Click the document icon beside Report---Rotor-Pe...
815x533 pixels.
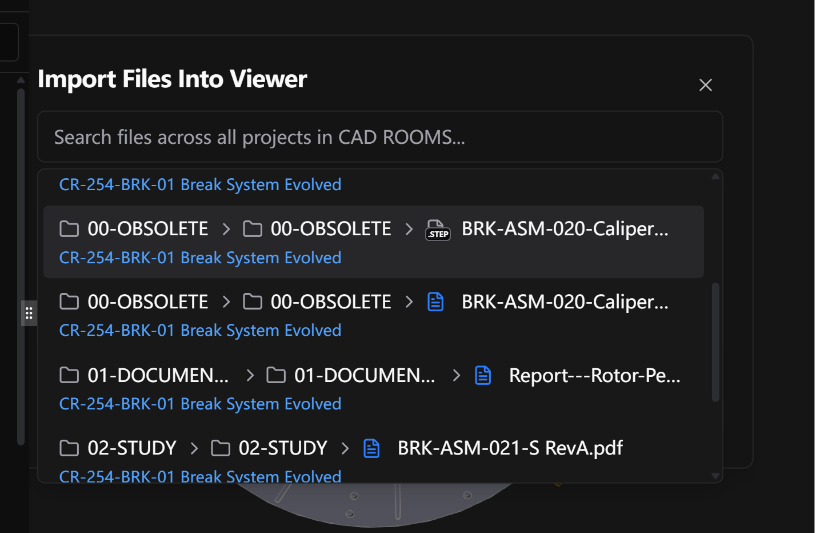(x=483, y=375)
